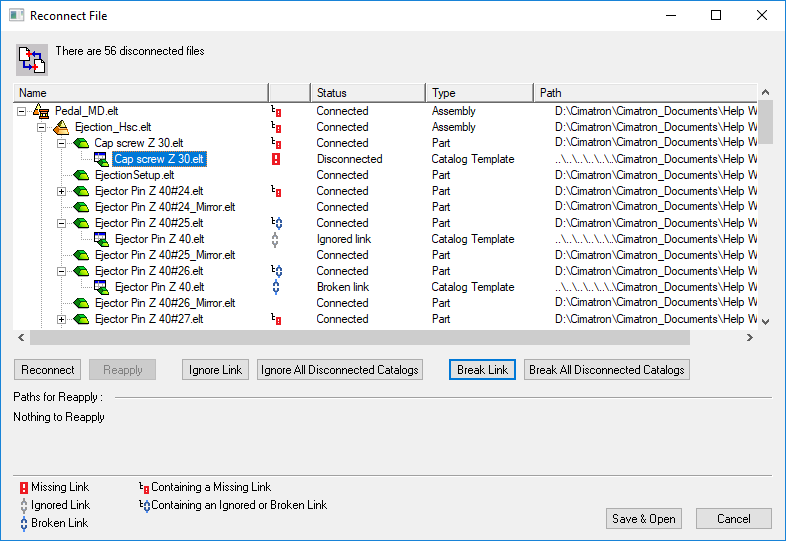This screenshot has width=786, height=541.
Task: Sort by the Path column header
Action: [646, 93]
